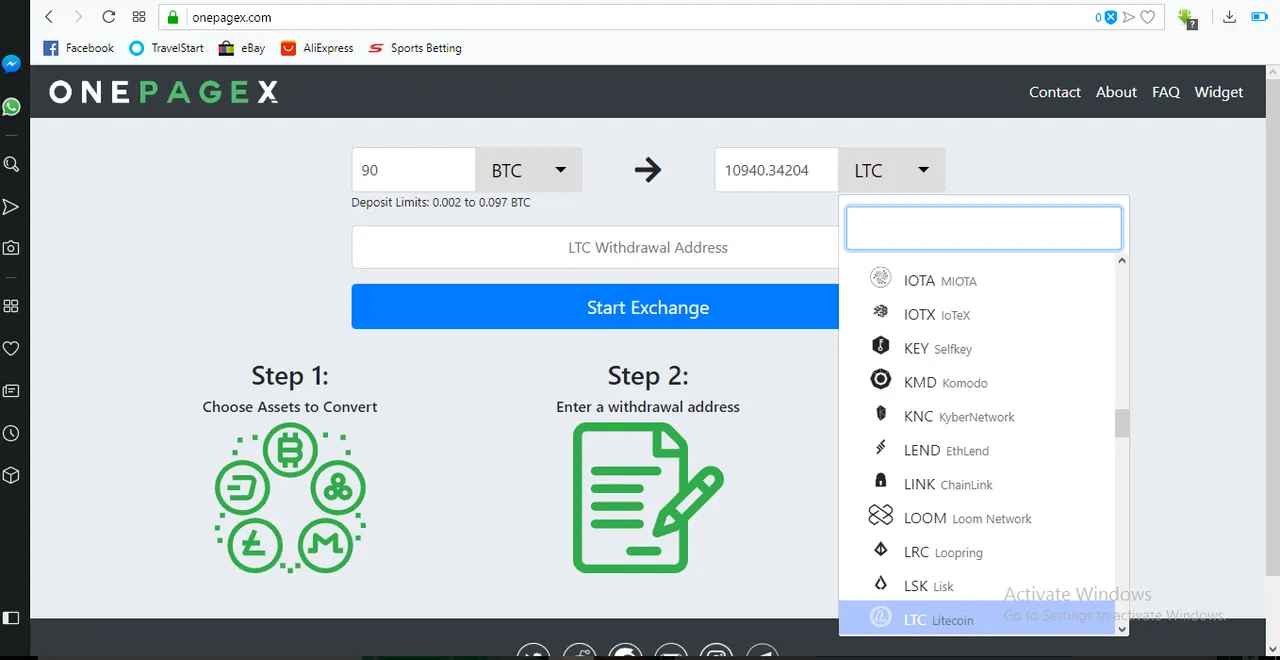1280x660 pixels.
Task: Go back with the browser back arrow
Action: pos(49,17)
